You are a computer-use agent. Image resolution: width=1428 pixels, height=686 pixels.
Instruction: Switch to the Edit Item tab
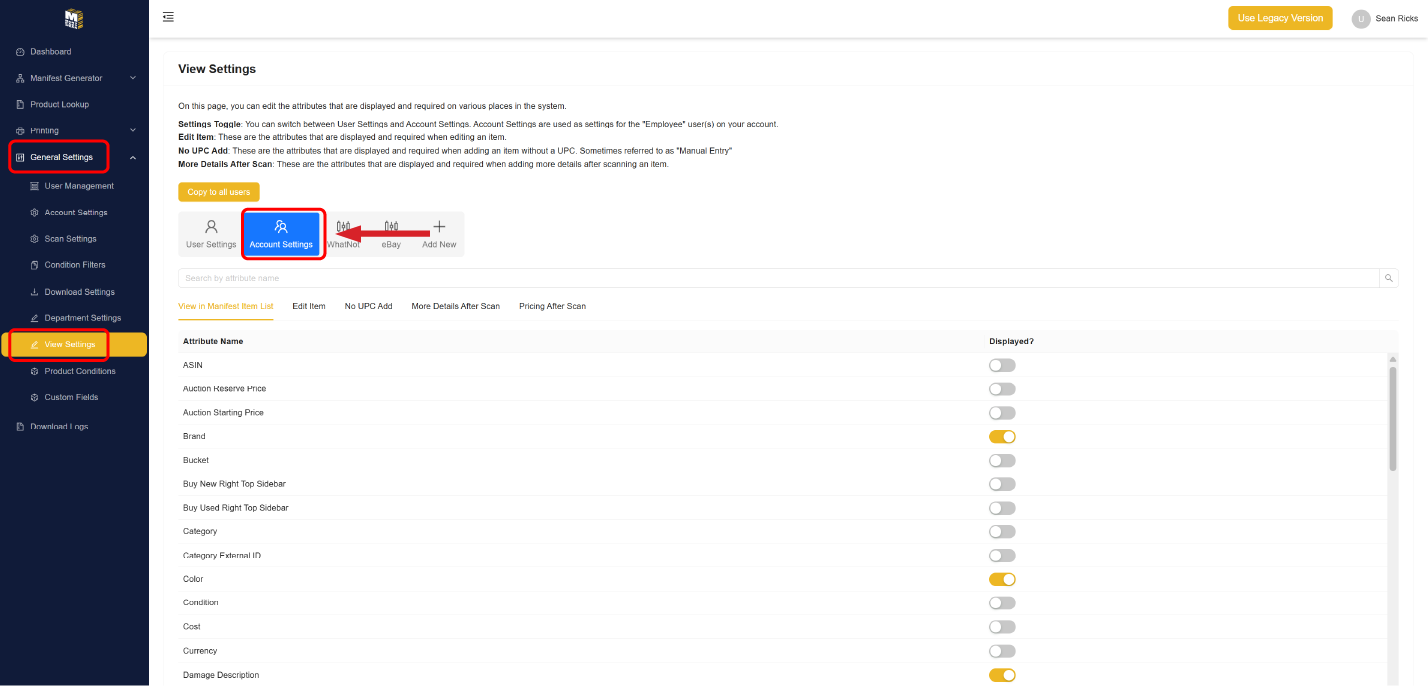308,306
